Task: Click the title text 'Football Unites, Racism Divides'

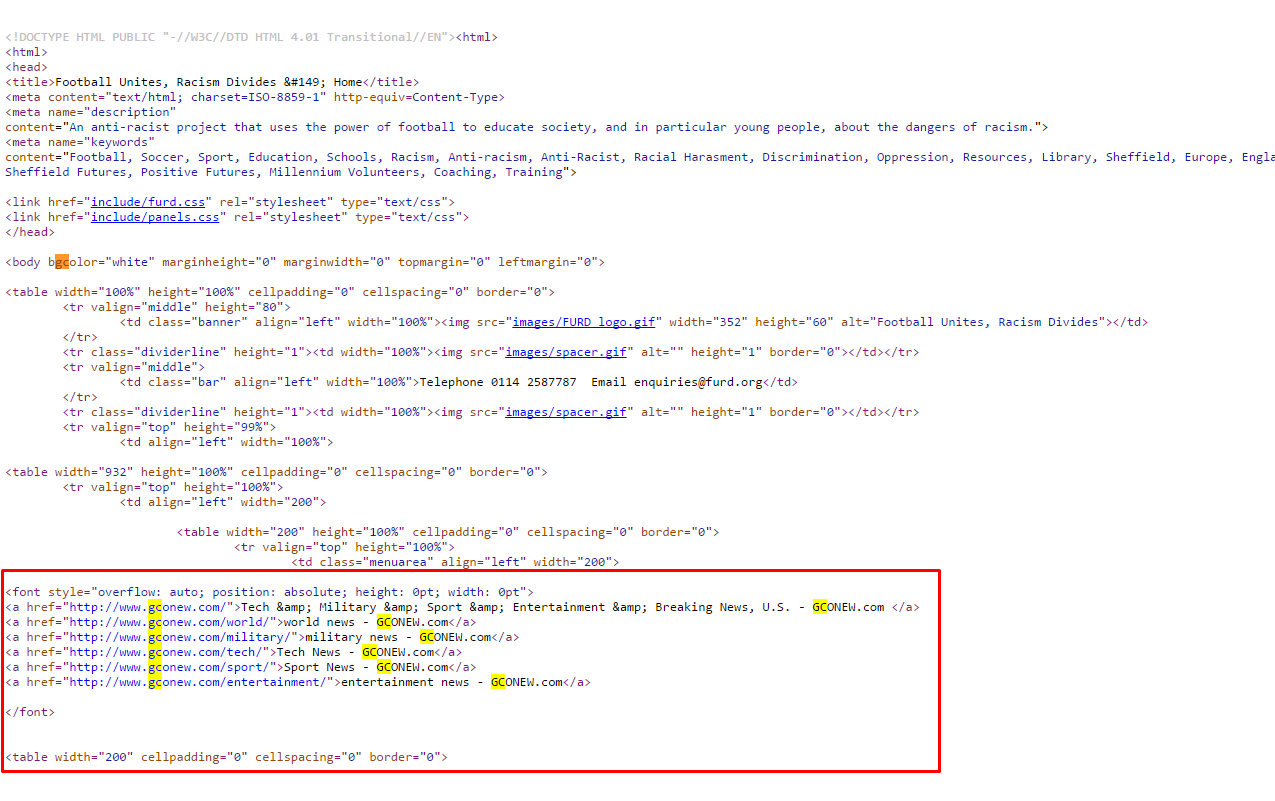Action: (x=166, y=82)
